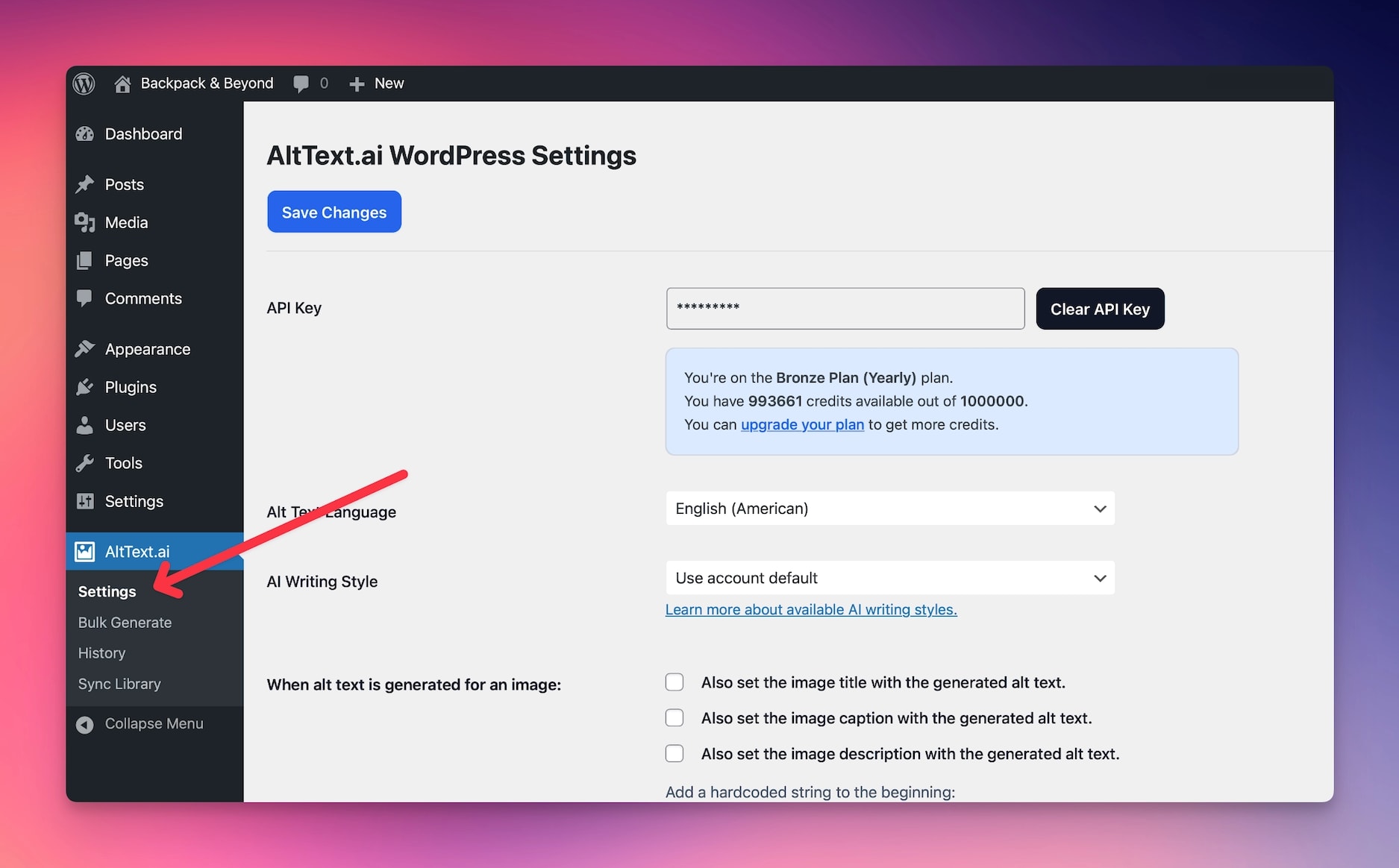Click the AltText.ai image icon

pyautogui.click(x=85, y=552)
